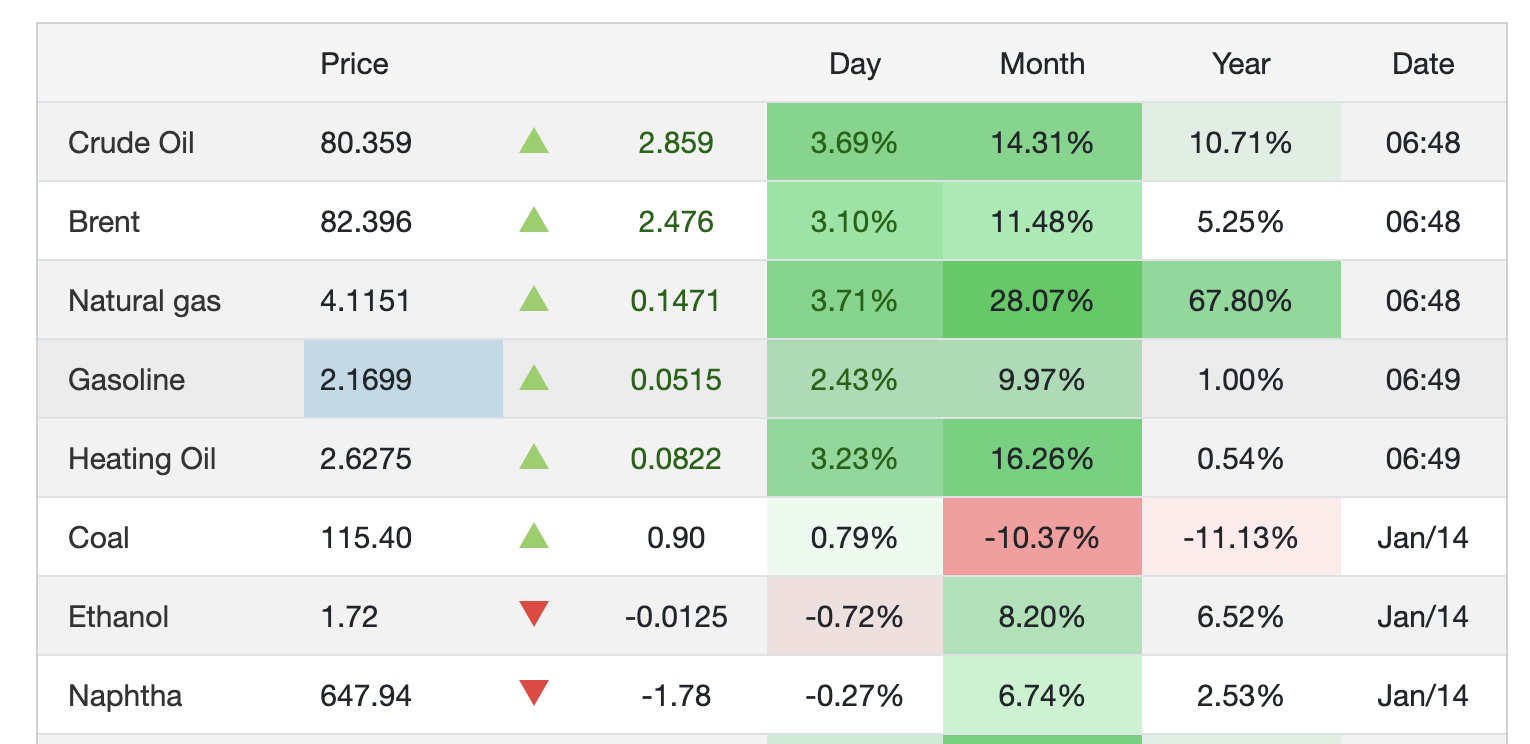Click Natural gas year change 67.80%
This screenshot has width=1530, height=744.
click(x=1241, y=300)
